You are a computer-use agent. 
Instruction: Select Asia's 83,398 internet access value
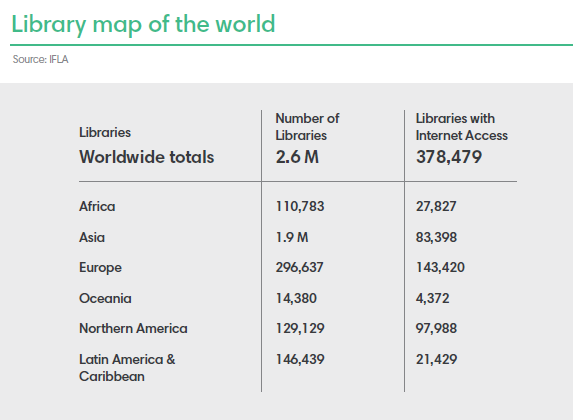pyautogui.click(x=436, y=238)
